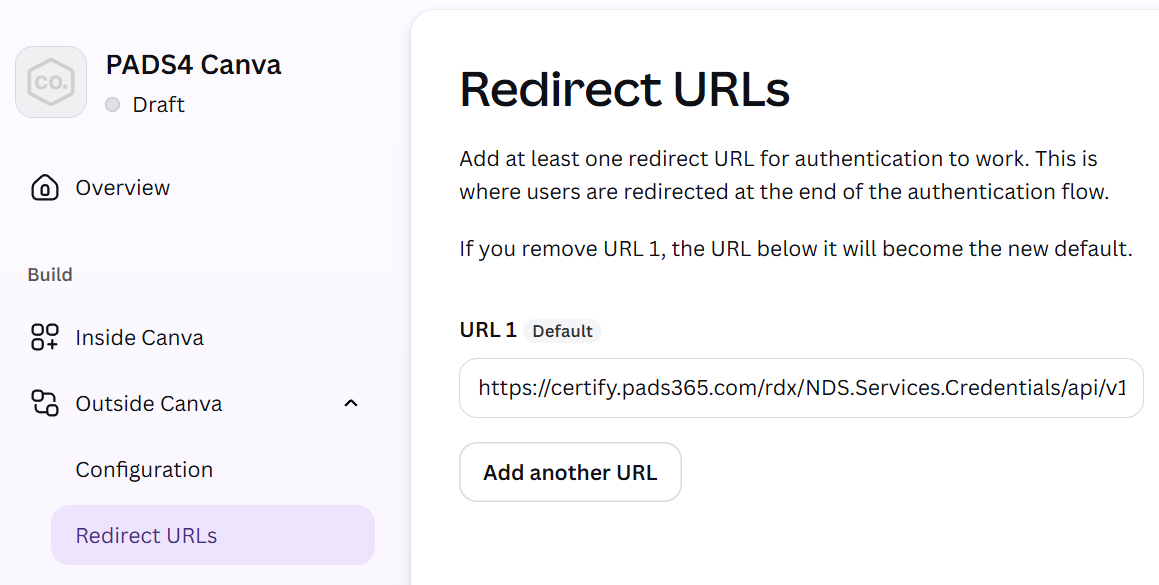Click the Default badge next to URL 1
The height and width of the screenshot is (585, 1159).
pyautogui.click(x=562, y=331)
